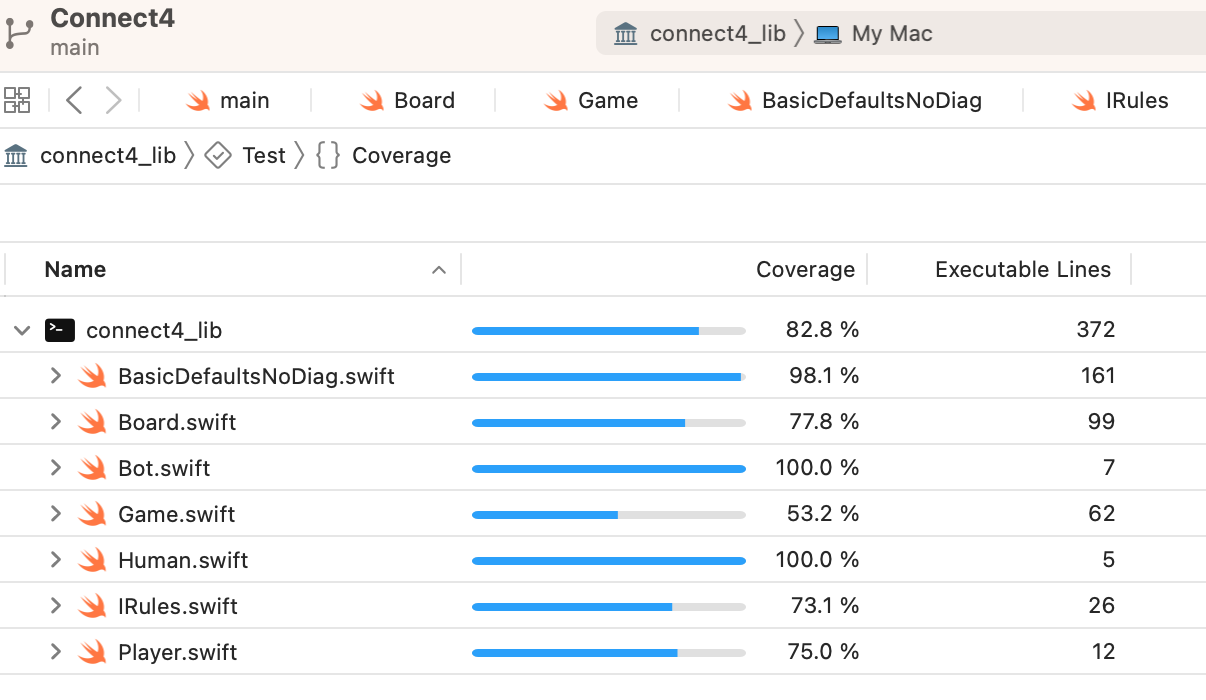
Task: Click Swift icon beside Bot.swift row
Action: click(x=93, y=468)
